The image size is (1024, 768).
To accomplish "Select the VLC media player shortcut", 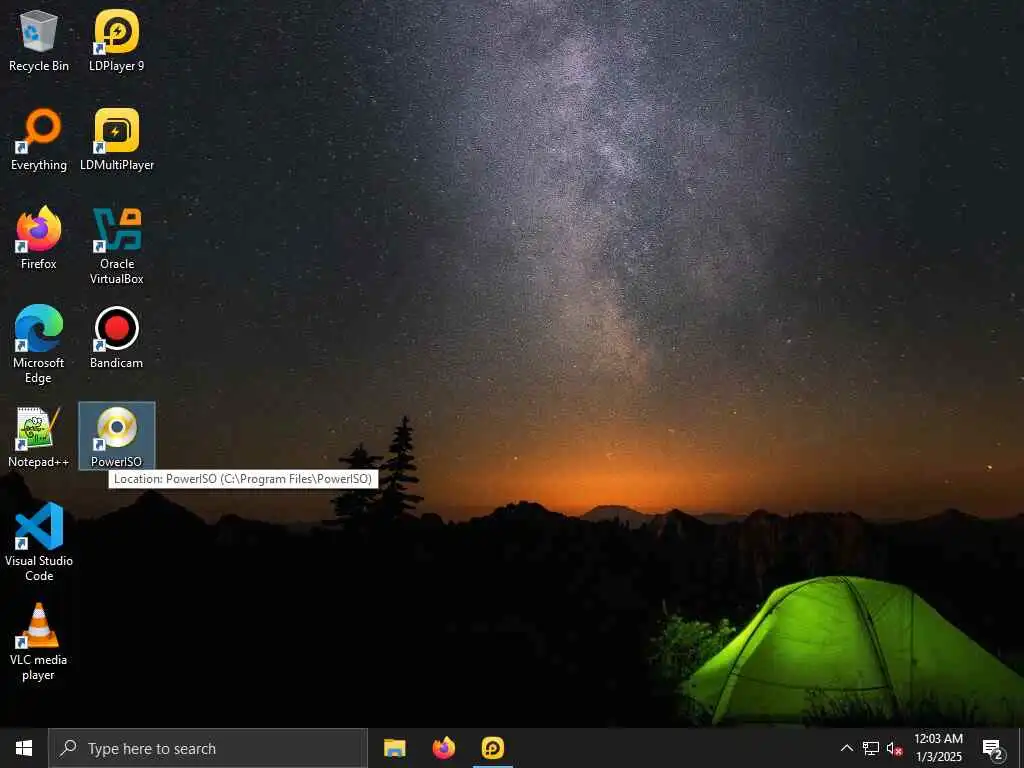I will (x=39, y=642).
